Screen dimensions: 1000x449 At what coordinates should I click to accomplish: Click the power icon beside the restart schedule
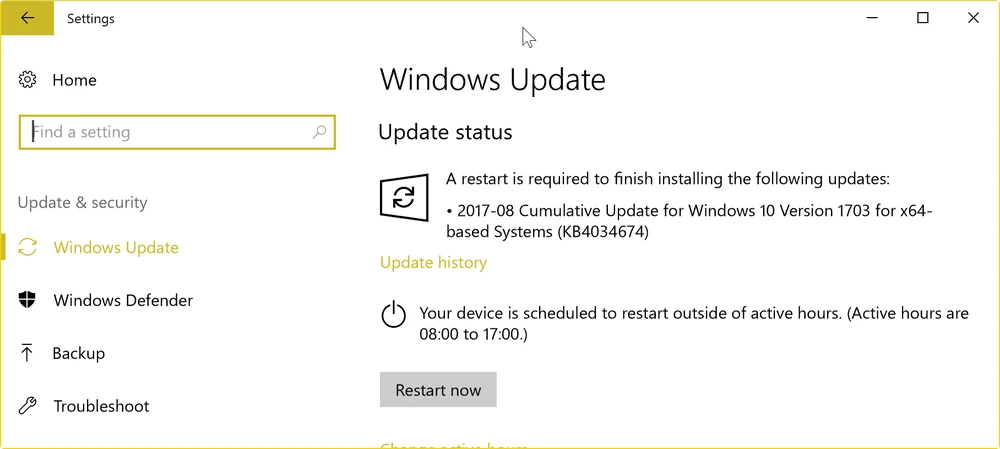pos(394,315)
